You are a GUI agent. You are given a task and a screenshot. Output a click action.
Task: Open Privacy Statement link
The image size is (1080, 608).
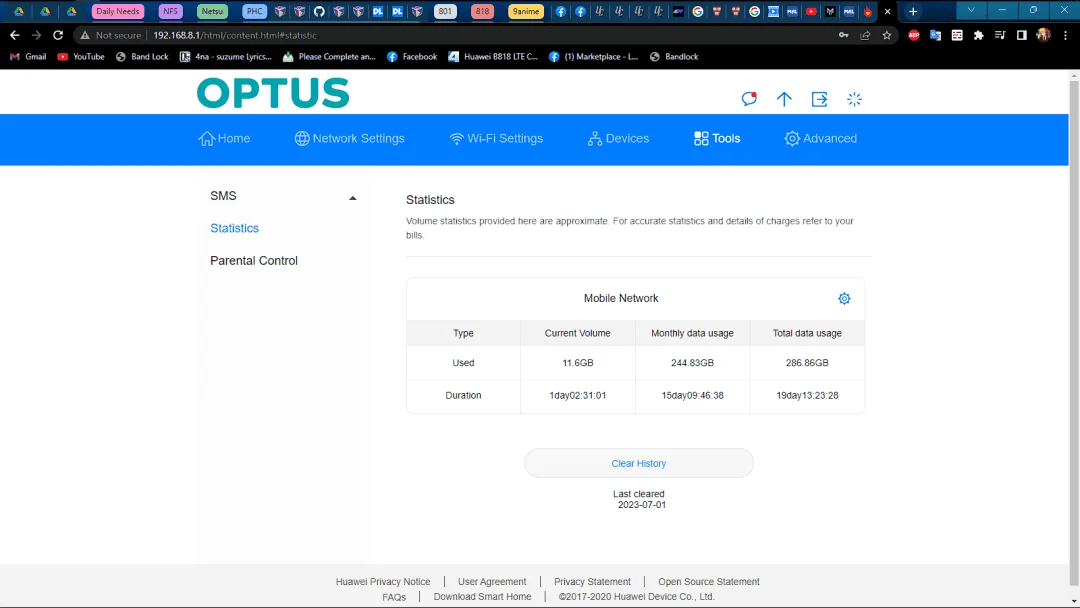click(592, 582)
